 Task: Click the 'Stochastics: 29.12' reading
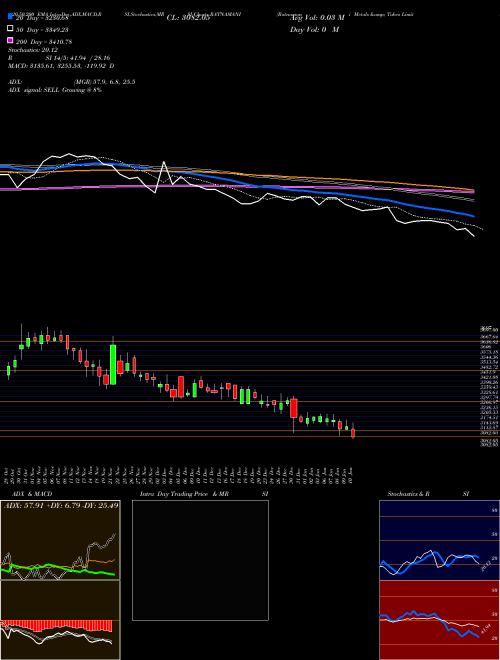[x=34, y=50]
